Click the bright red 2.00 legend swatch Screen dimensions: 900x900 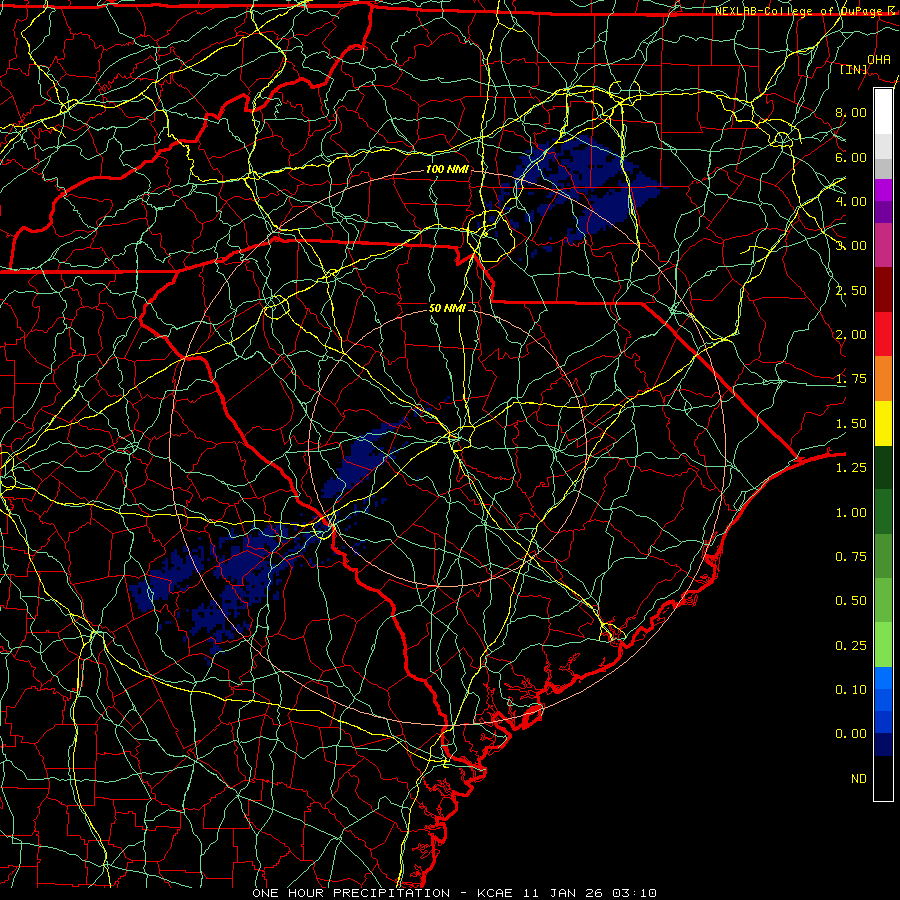pos(883,334)
